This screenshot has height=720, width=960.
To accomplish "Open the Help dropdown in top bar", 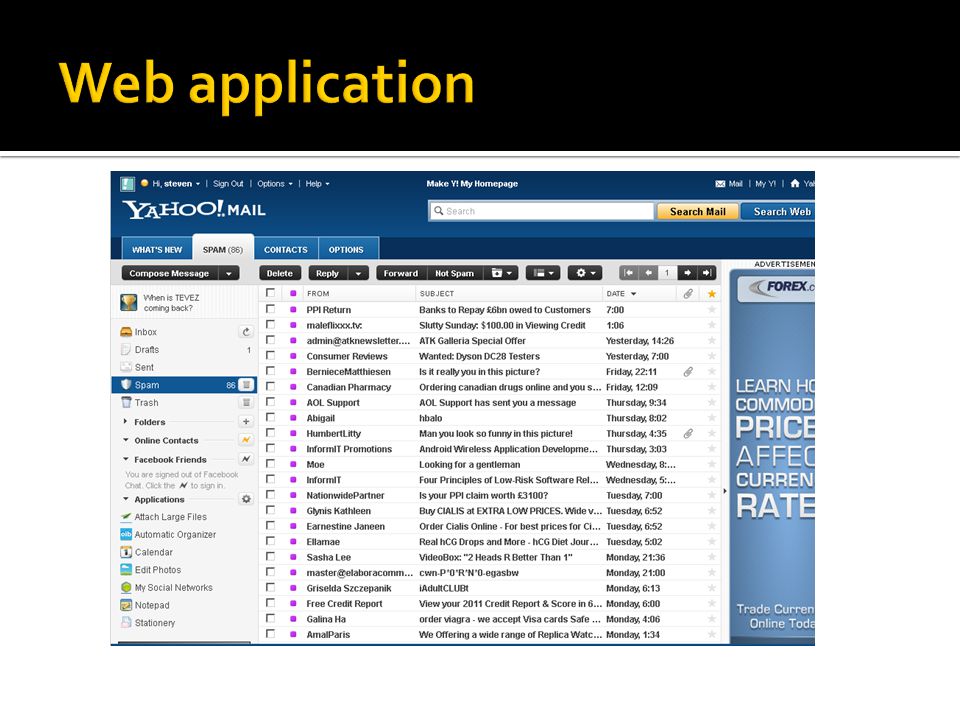I will (318, 184).
